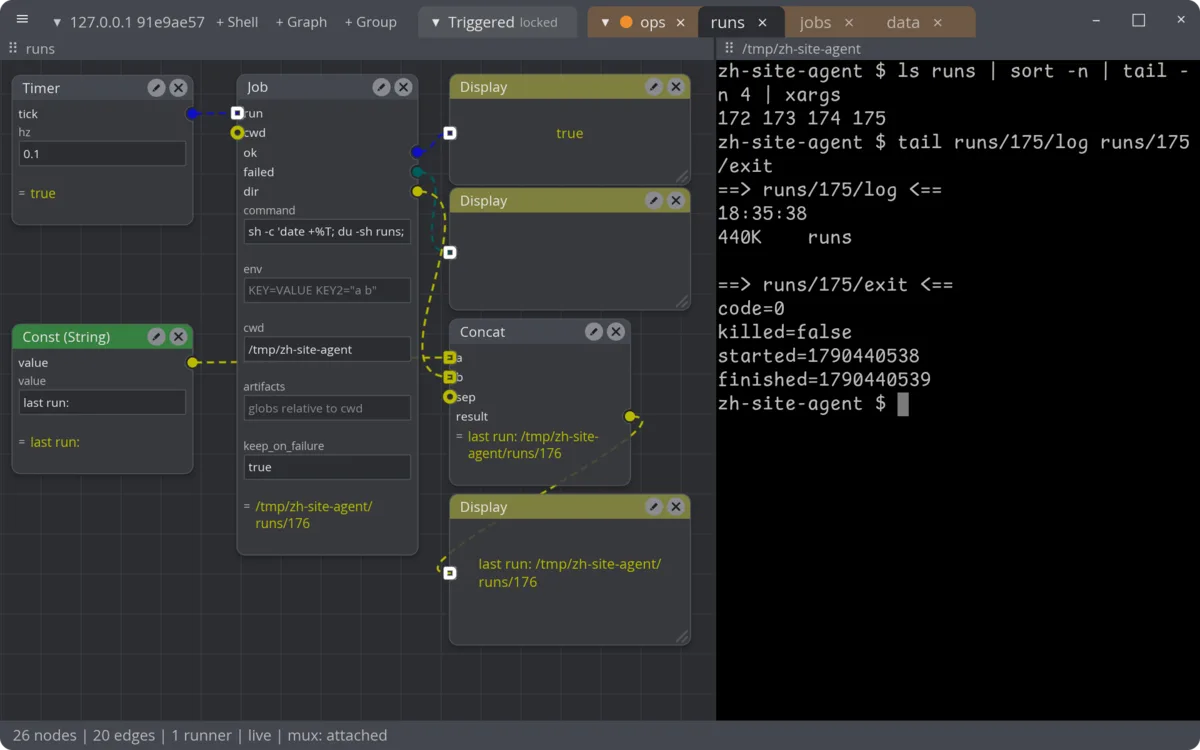This screenshot has height=750, width=1200.
Task: Close the data tab
Action: click(937, 22)
